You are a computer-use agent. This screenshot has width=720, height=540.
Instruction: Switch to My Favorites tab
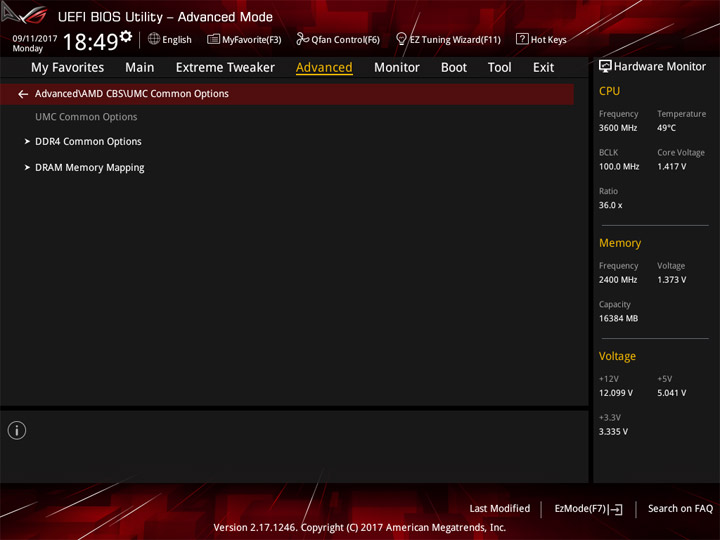pos(68,68)
